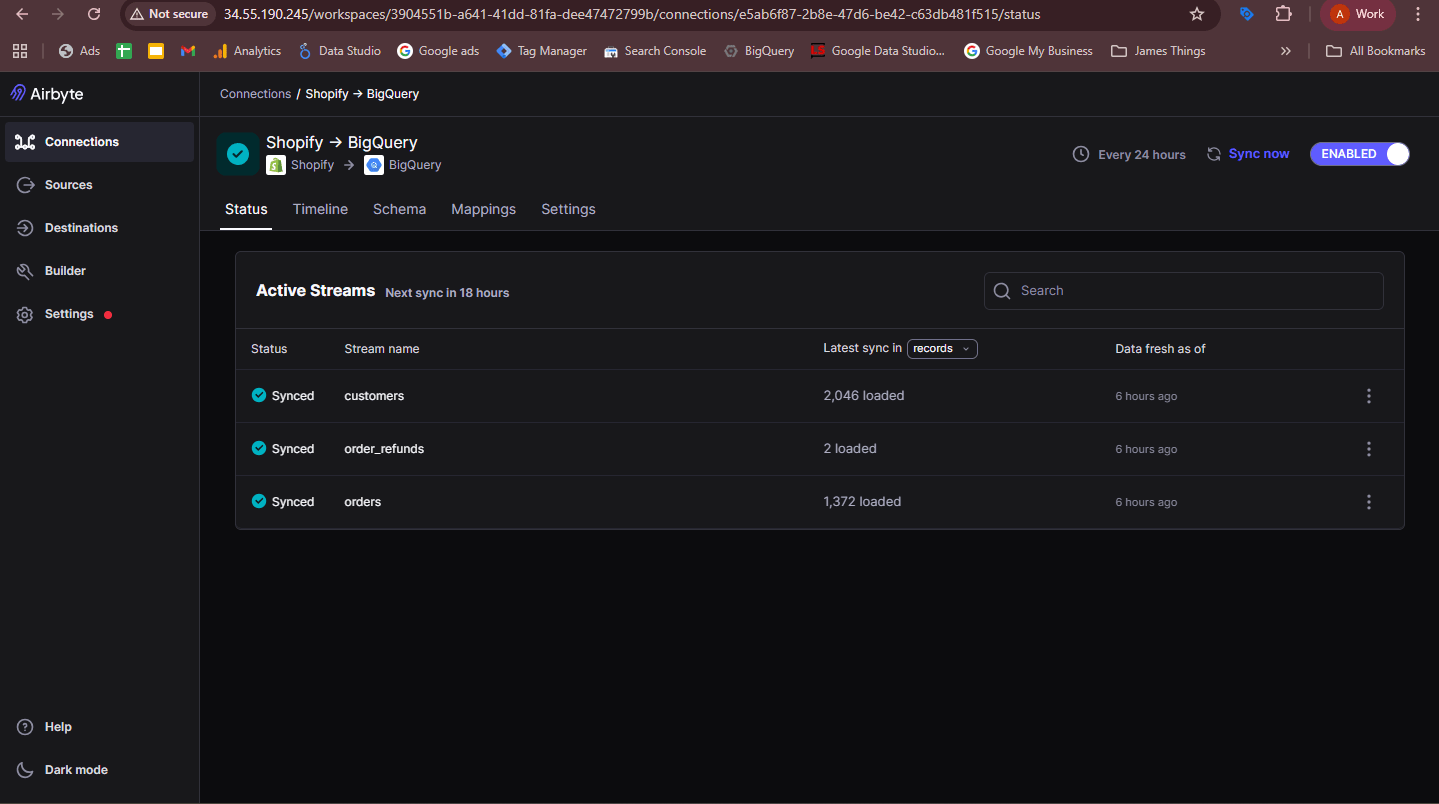Screen dimensions: 1439x804
Task: Open the Google ads bookmark
Action: coord(438,51)
